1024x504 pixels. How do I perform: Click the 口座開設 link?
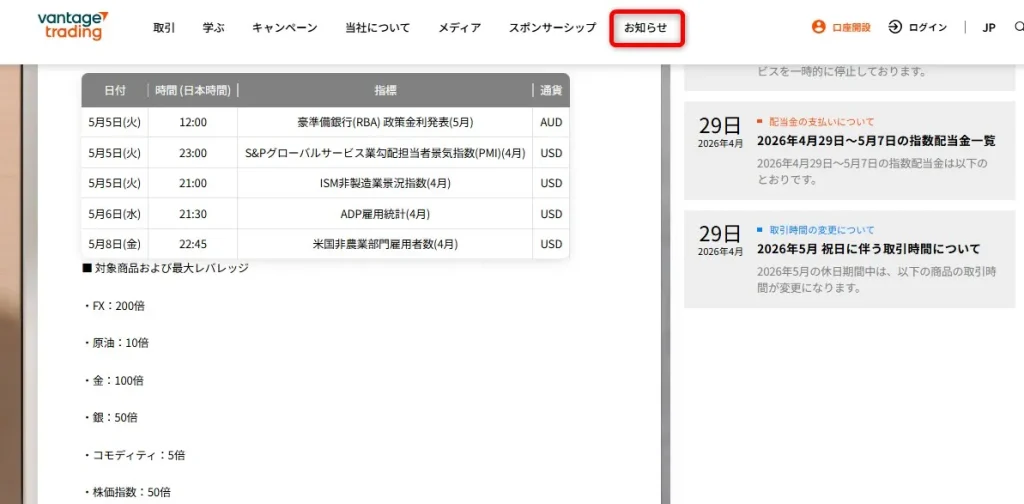click(x=852, y=27)
